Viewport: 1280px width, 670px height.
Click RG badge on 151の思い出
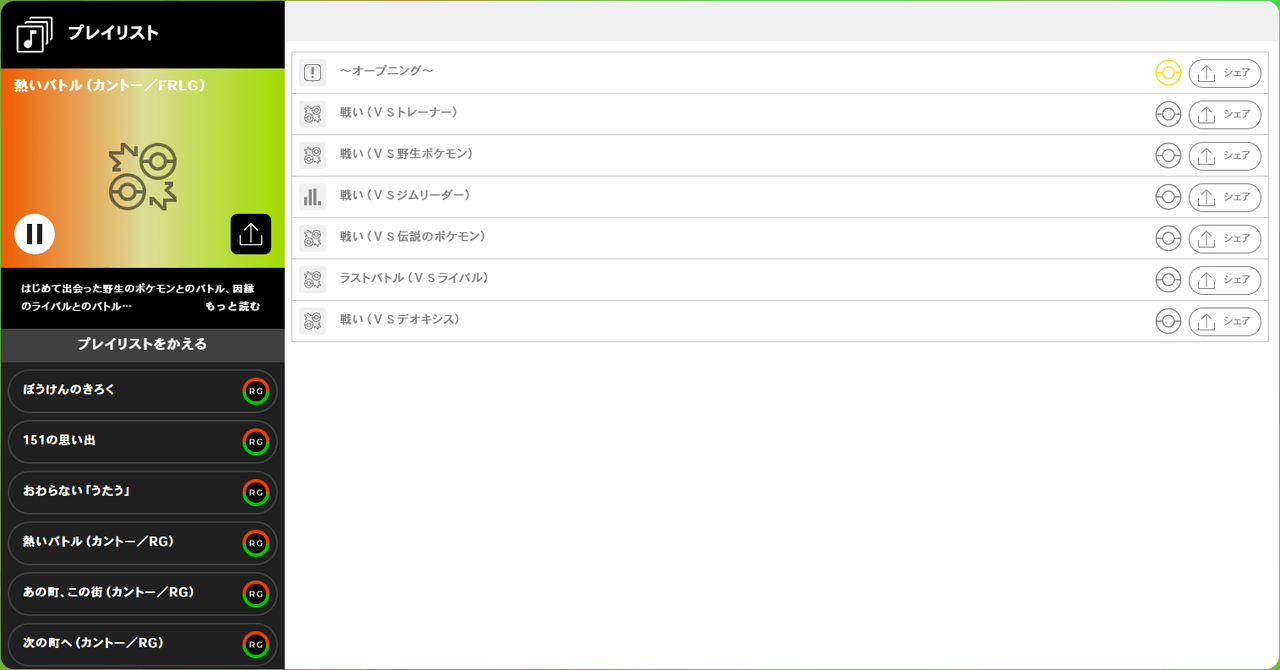(256, 442)
